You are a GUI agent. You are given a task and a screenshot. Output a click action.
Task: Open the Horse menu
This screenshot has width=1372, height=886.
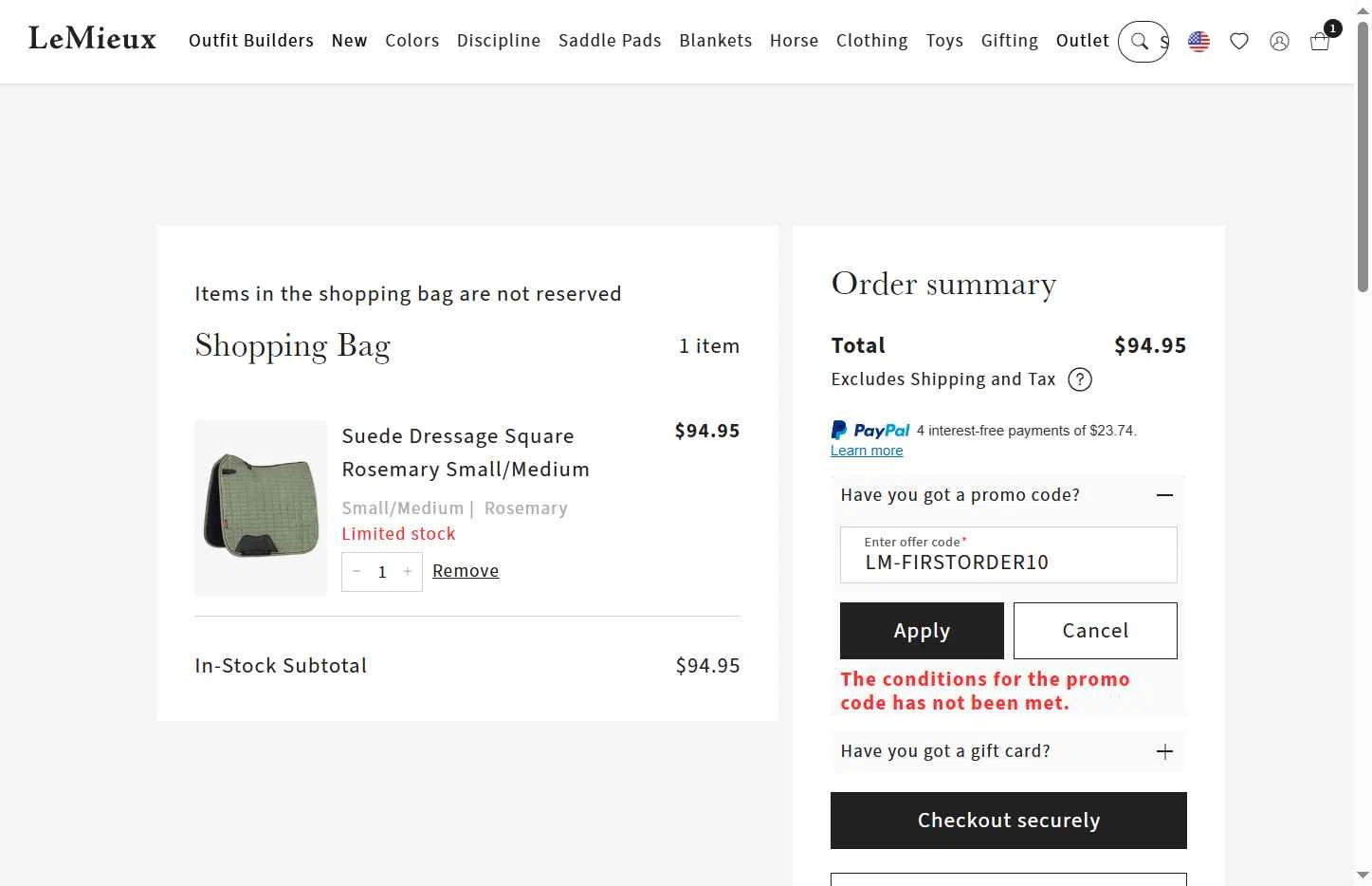click(794, 41)
